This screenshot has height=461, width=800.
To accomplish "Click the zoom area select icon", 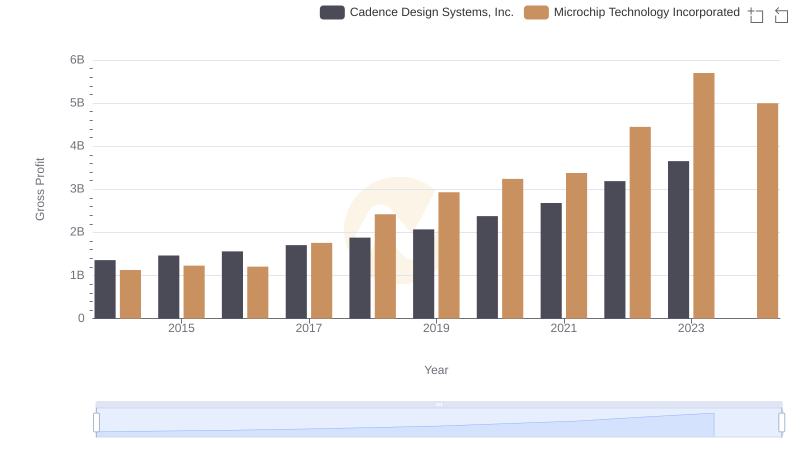I will click(x=756, y=15).
